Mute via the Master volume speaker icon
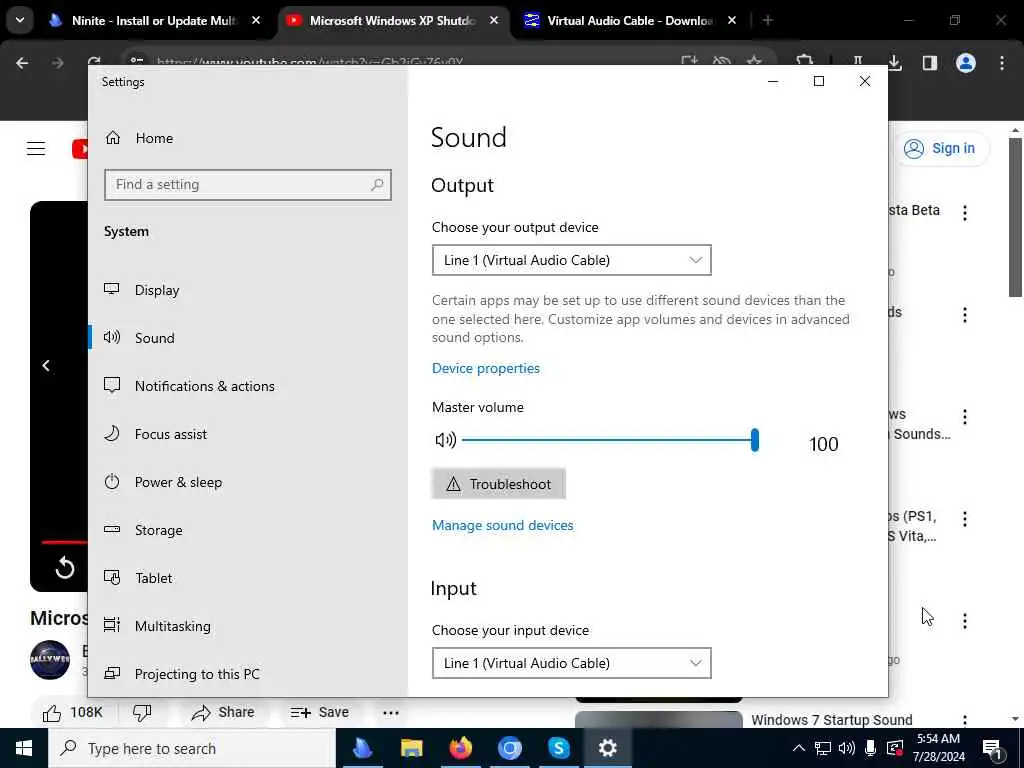Screen dimensions: 1024x768 (x=445, y=440)
